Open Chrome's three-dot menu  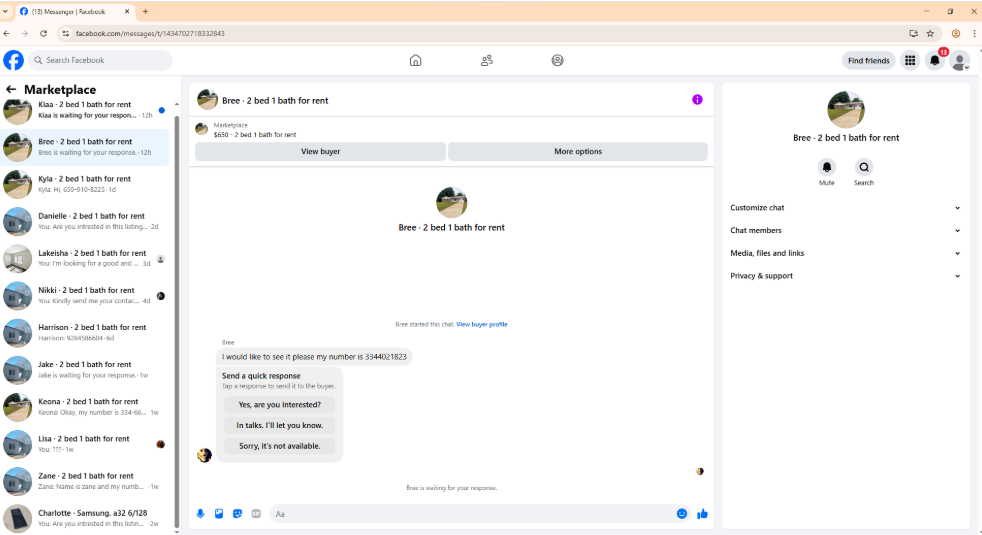(x=974, y=33)
